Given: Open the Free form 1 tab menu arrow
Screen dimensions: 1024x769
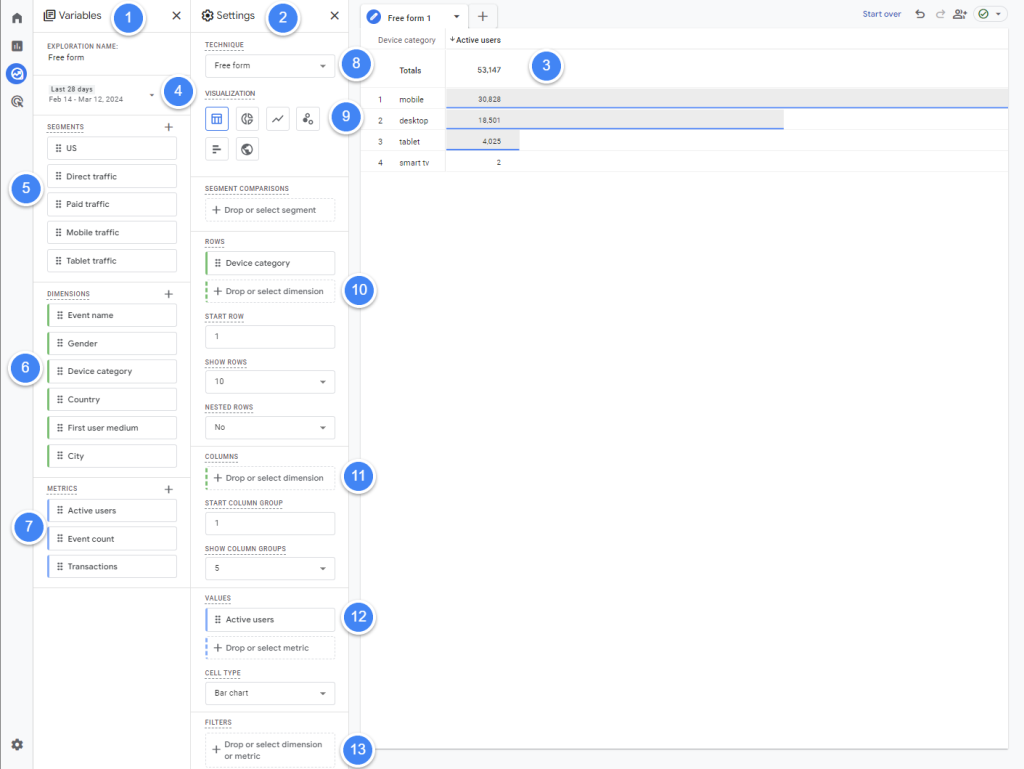Looking at the screenshot, I should 456,17.
